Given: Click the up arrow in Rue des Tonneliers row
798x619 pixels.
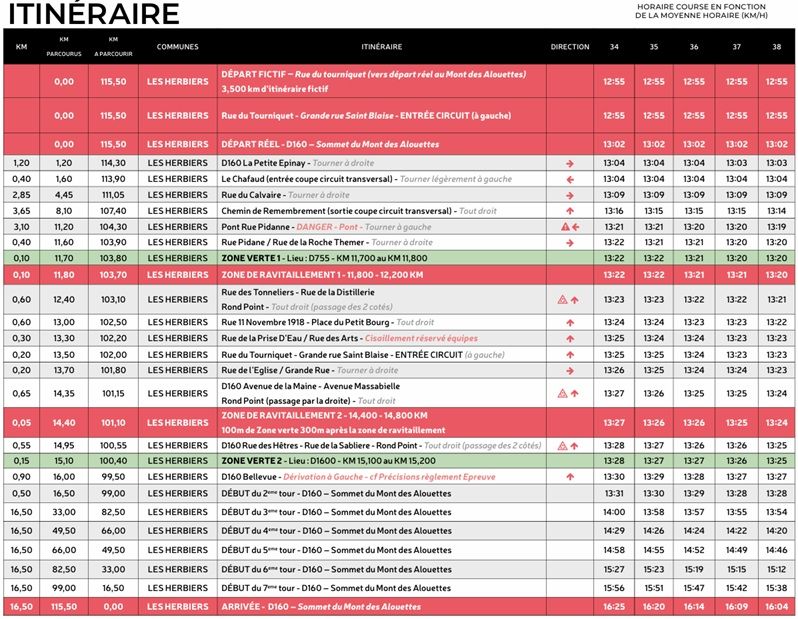Looking at the screenshot, I should (x=575, y=300).
